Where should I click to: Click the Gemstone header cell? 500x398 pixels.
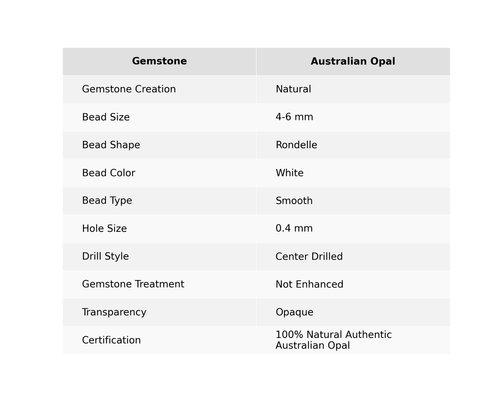159,61
